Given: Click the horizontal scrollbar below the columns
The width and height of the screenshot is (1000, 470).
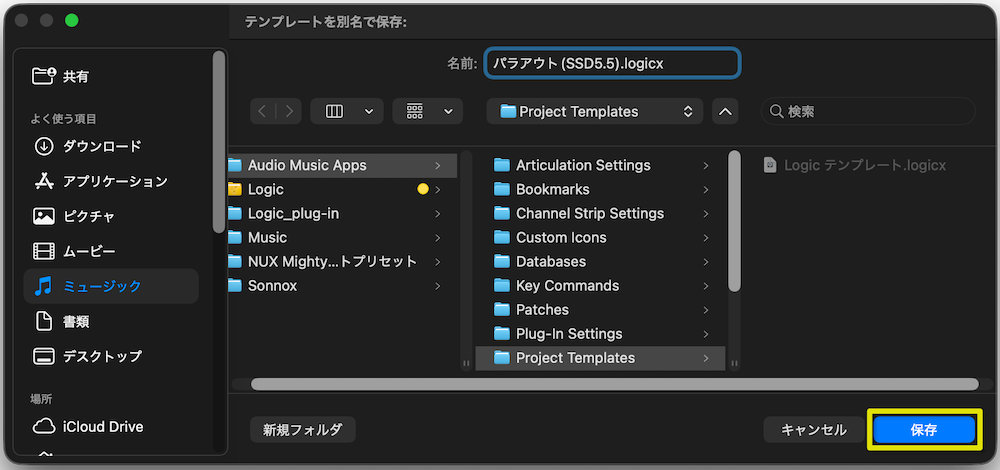Looking at the screenshot, I should (614, 384).
